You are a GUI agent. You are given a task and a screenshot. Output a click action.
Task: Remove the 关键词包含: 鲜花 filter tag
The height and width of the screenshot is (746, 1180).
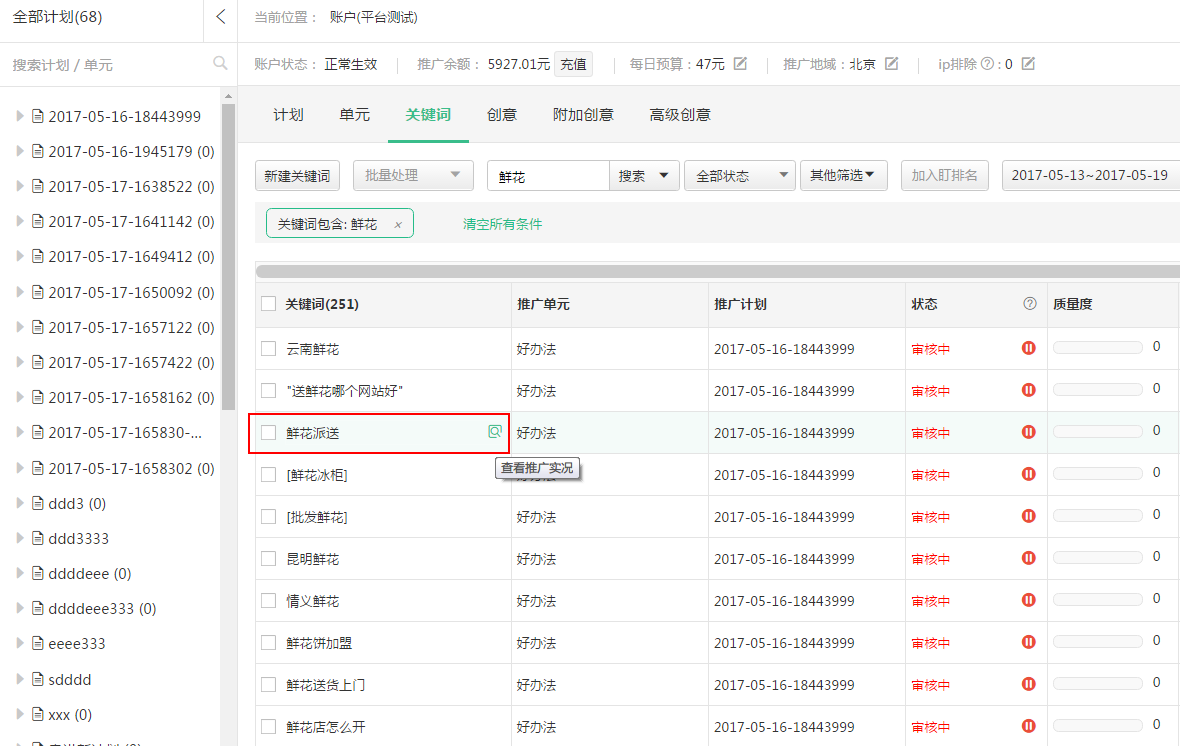coord(398,224)
